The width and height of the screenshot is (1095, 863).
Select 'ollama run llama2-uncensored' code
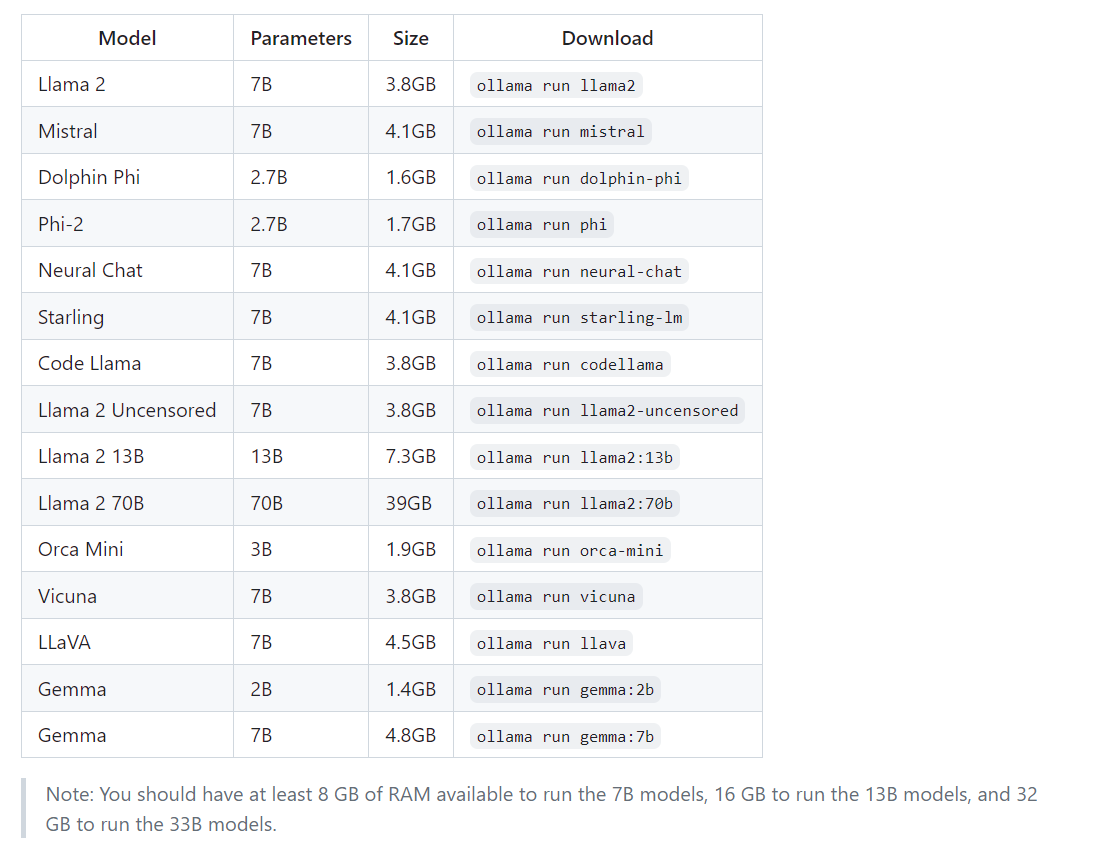[607, 410]
